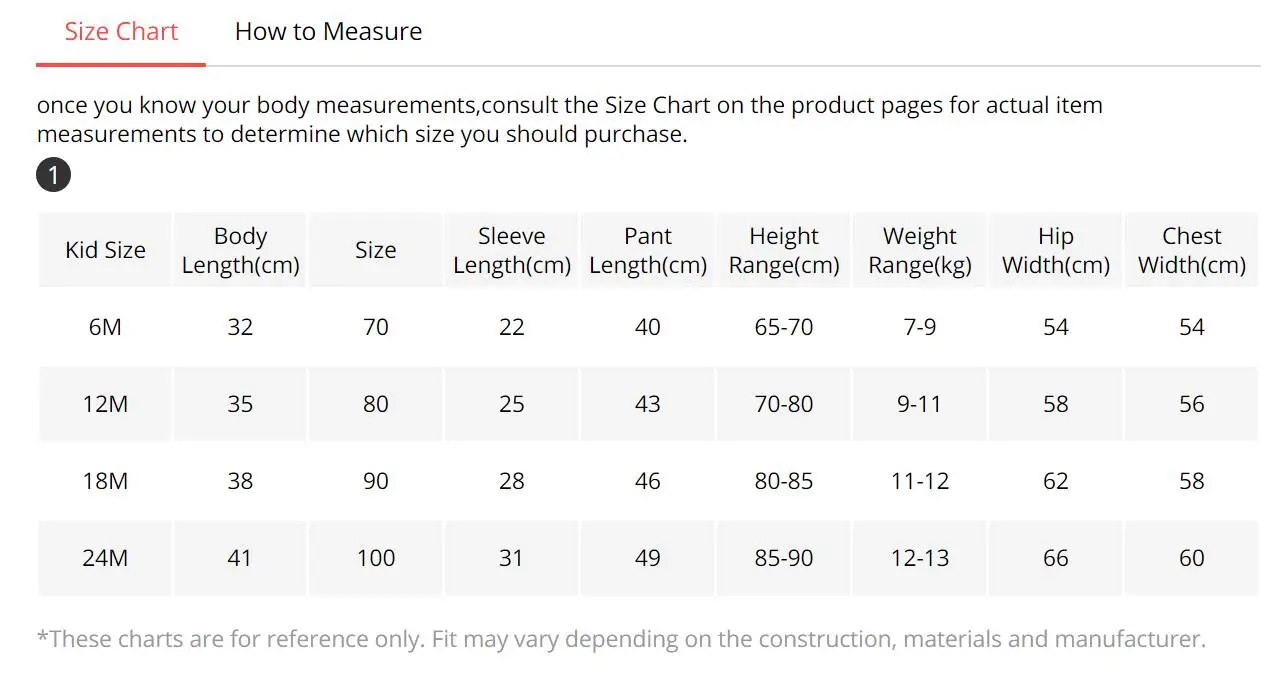This screenshot has width=1286, height=673.
Task: Click the Weight Range(kg) header
Action: (920, 250)
